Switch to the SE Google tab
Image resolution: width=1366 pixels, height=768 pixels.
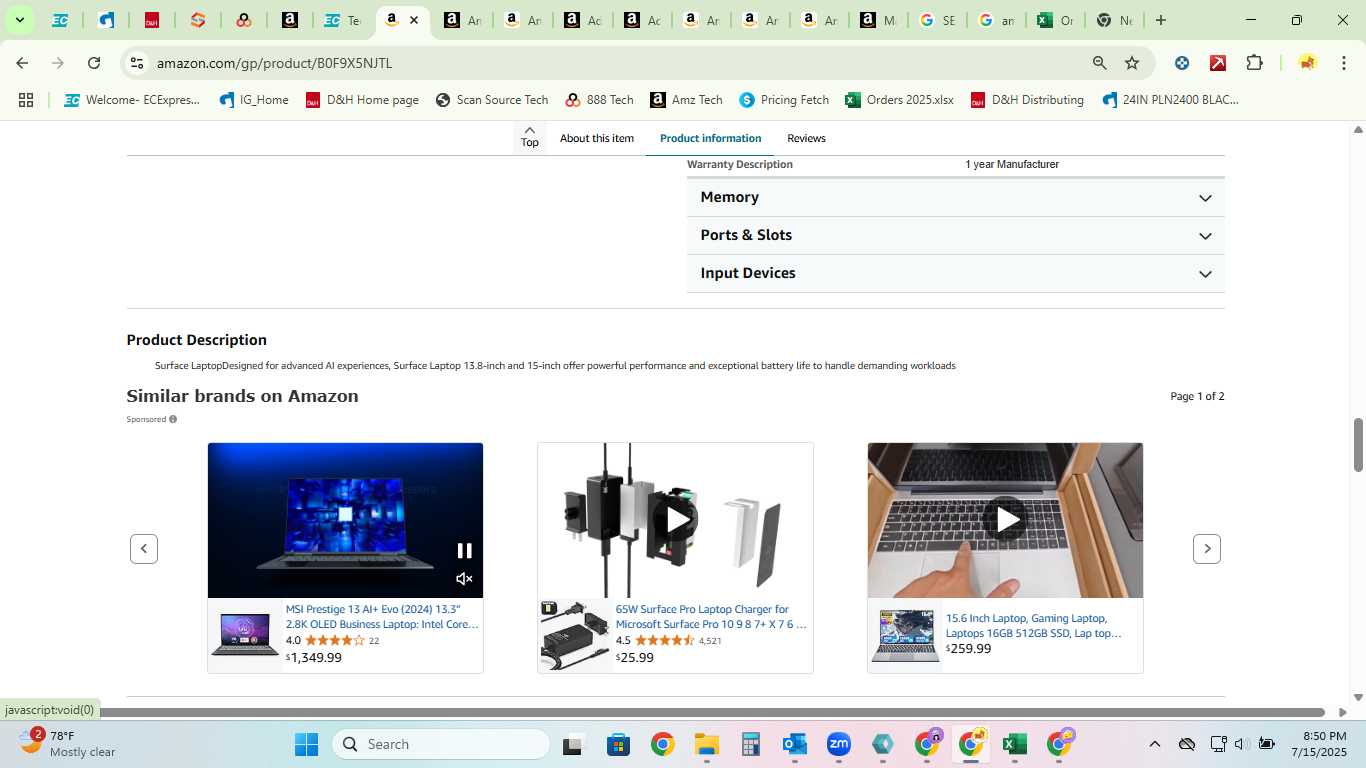coord(937,20)
